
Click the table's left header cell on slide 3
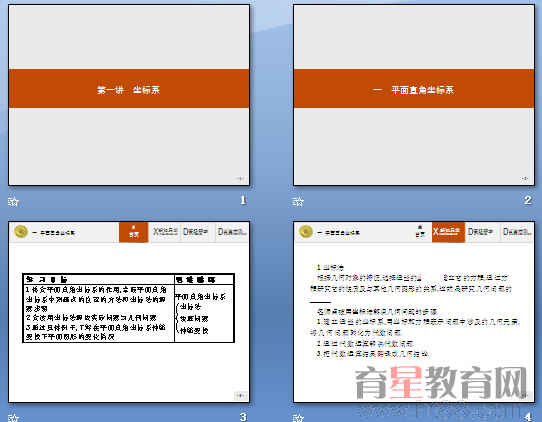(99, 279)
